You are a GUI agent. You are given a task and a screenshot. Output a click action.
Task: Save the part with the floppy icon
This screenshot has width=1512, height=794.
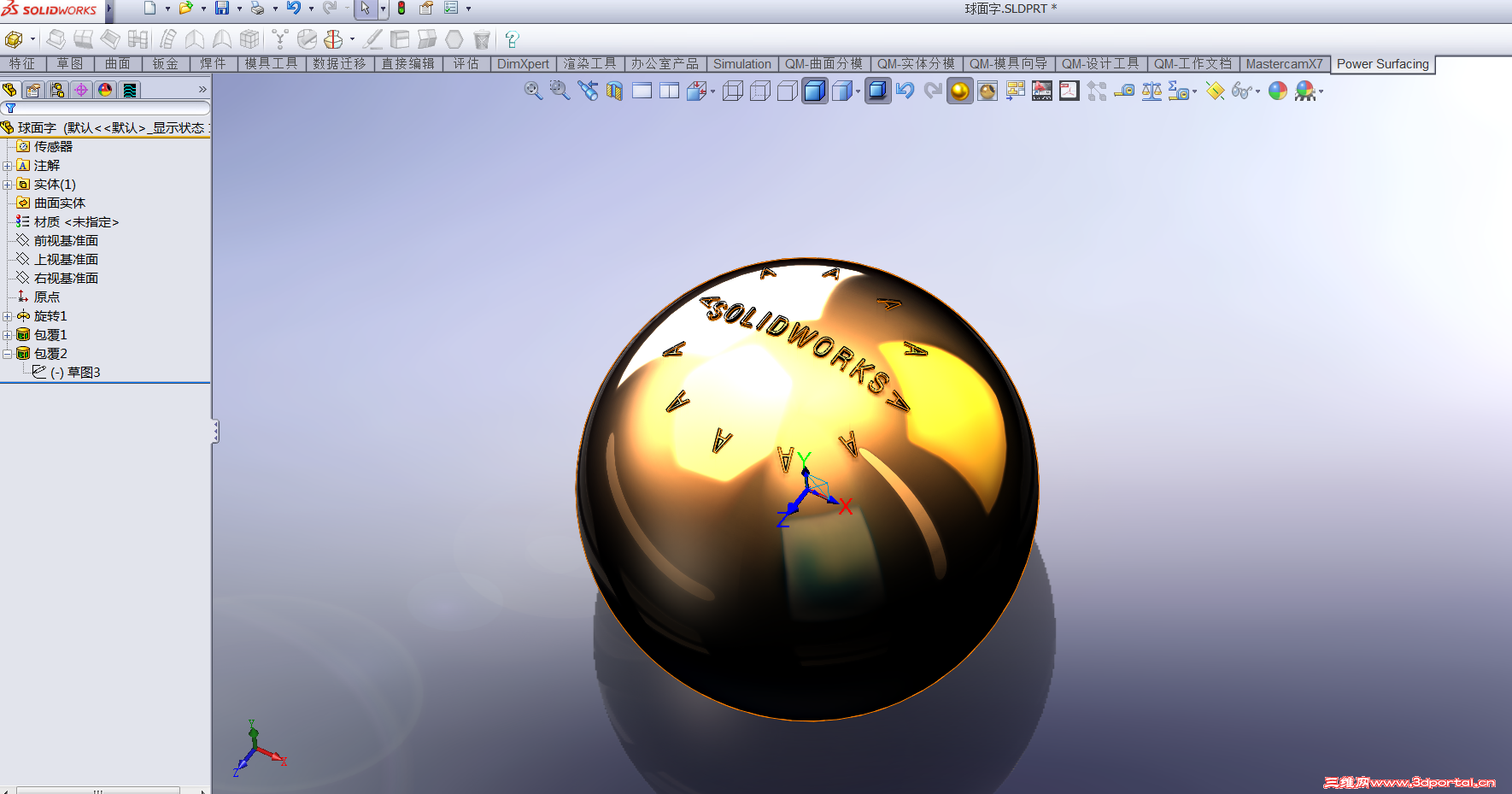(x=222, y=9)
